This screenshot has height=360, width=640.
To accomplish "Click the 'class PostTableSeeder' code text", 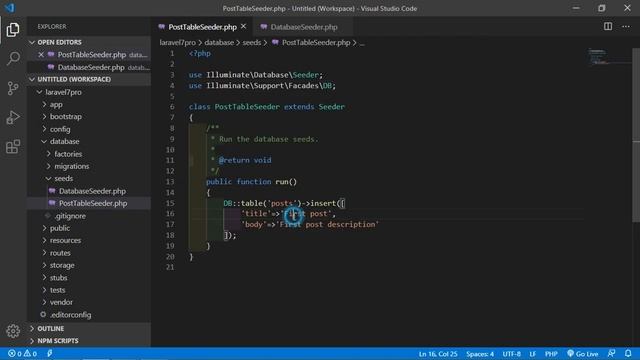I will click(234, 107).
